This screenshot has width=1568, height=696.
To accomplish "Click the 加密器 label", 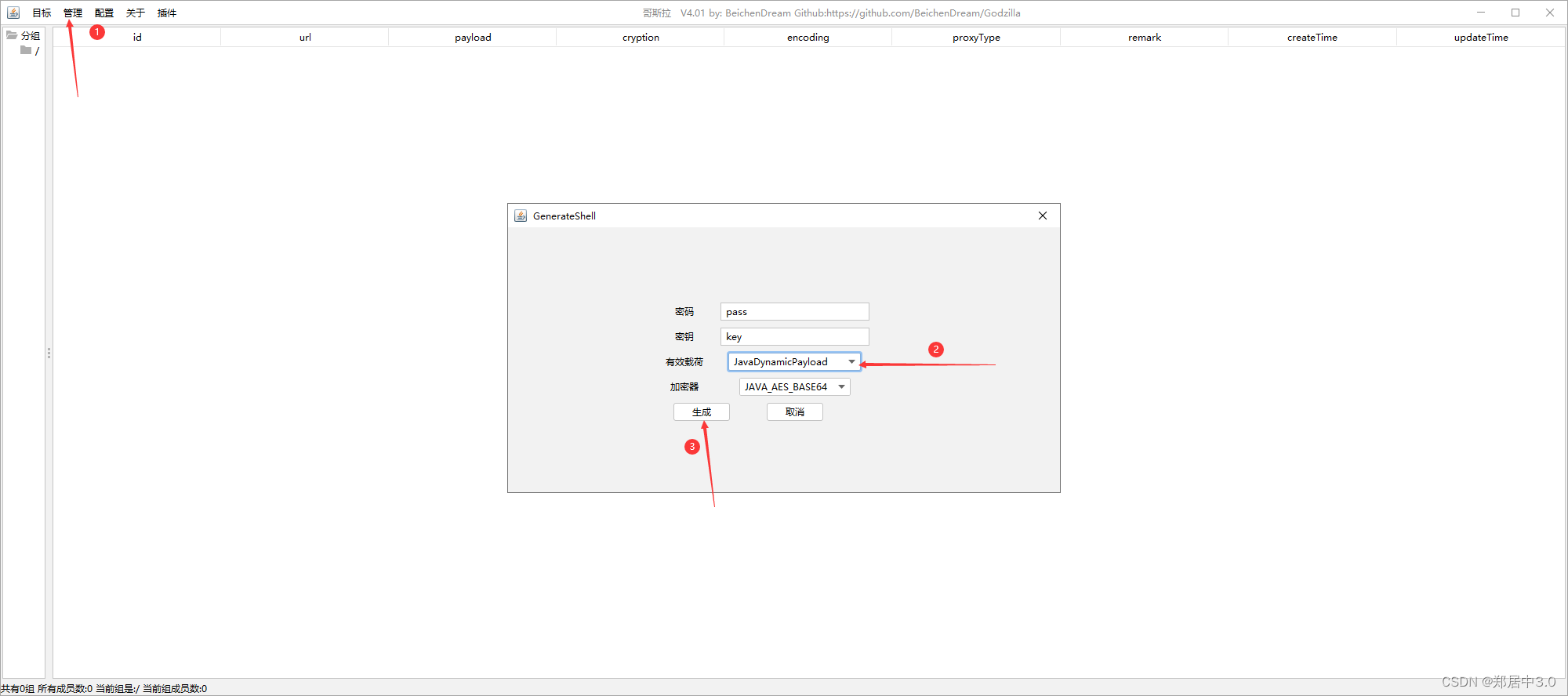I will [x=684, y=386].
